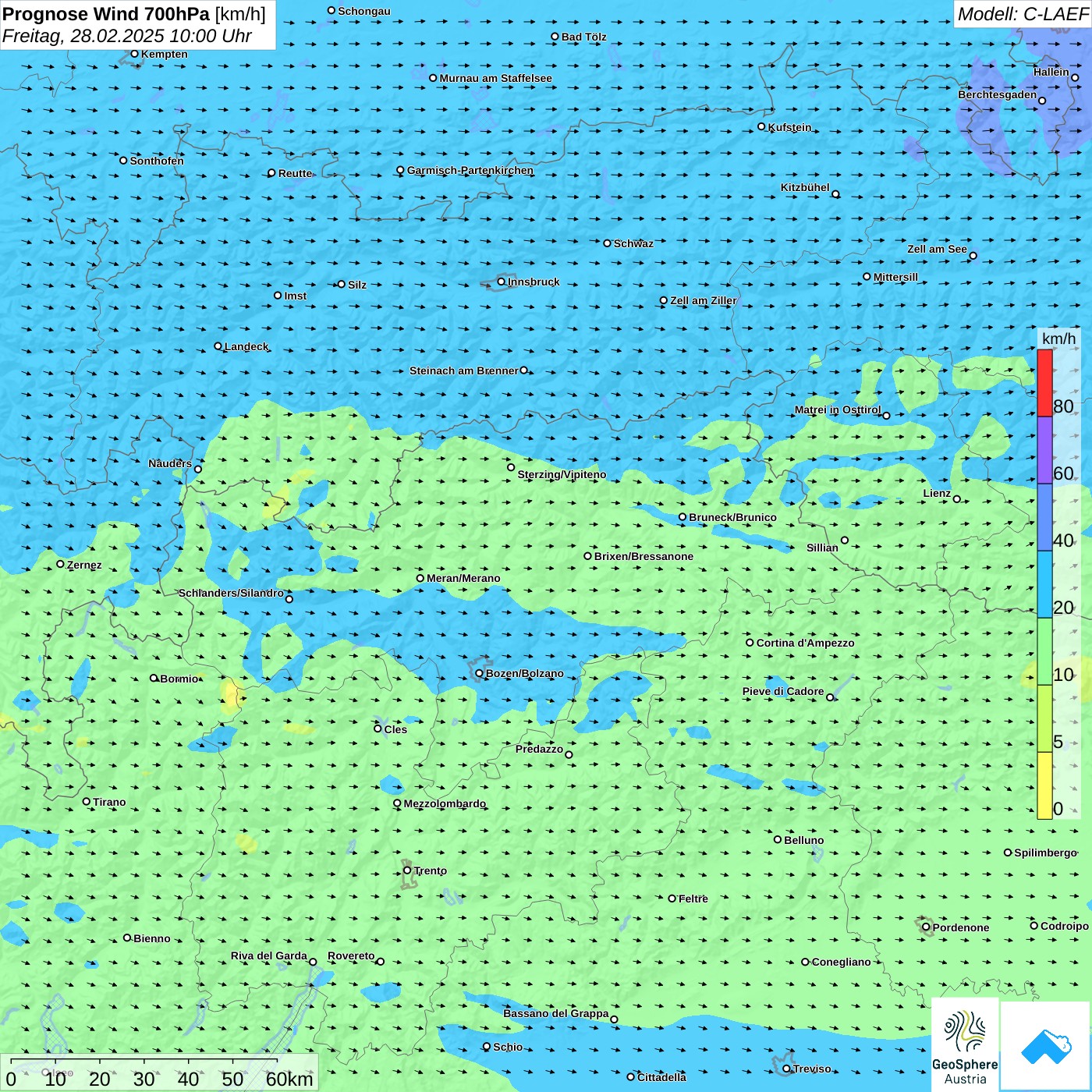
Task: Select the Treviso city marker circle
Action: coord(786,1069)
